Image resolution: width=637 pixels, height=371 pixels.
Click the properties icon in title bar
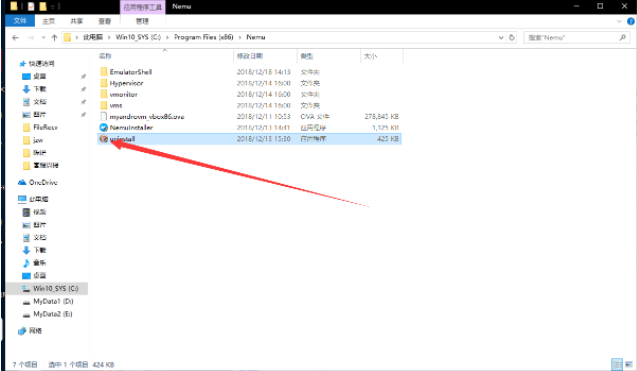tap(31, 6)
